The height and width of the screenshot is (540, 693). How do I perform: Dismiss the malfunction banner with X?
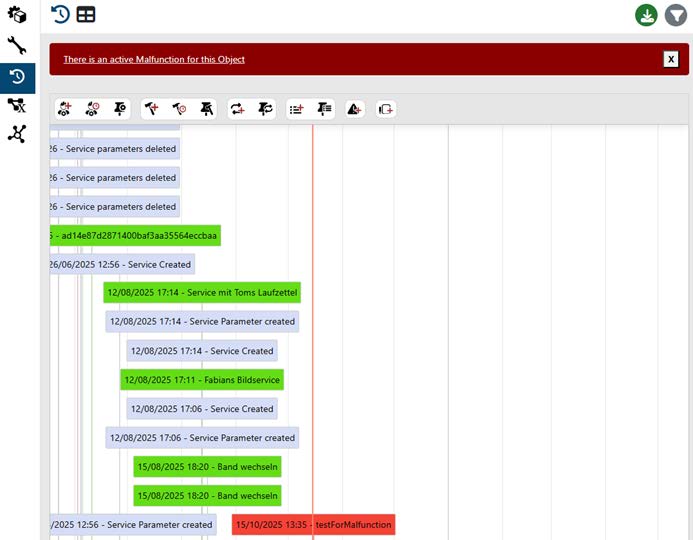[x=671, y=59]
